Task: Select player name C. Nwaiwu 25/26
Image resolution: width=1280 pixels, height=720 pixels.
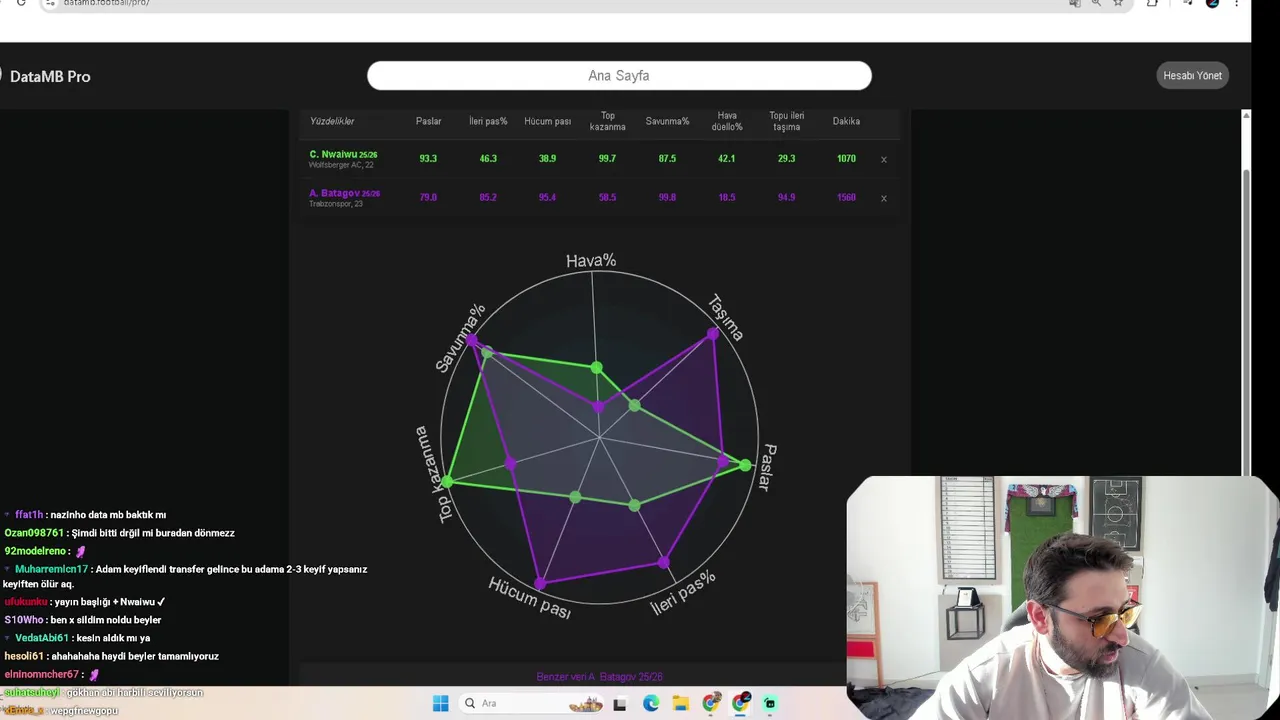Action: pyautogui.click(x=343, y=154)
